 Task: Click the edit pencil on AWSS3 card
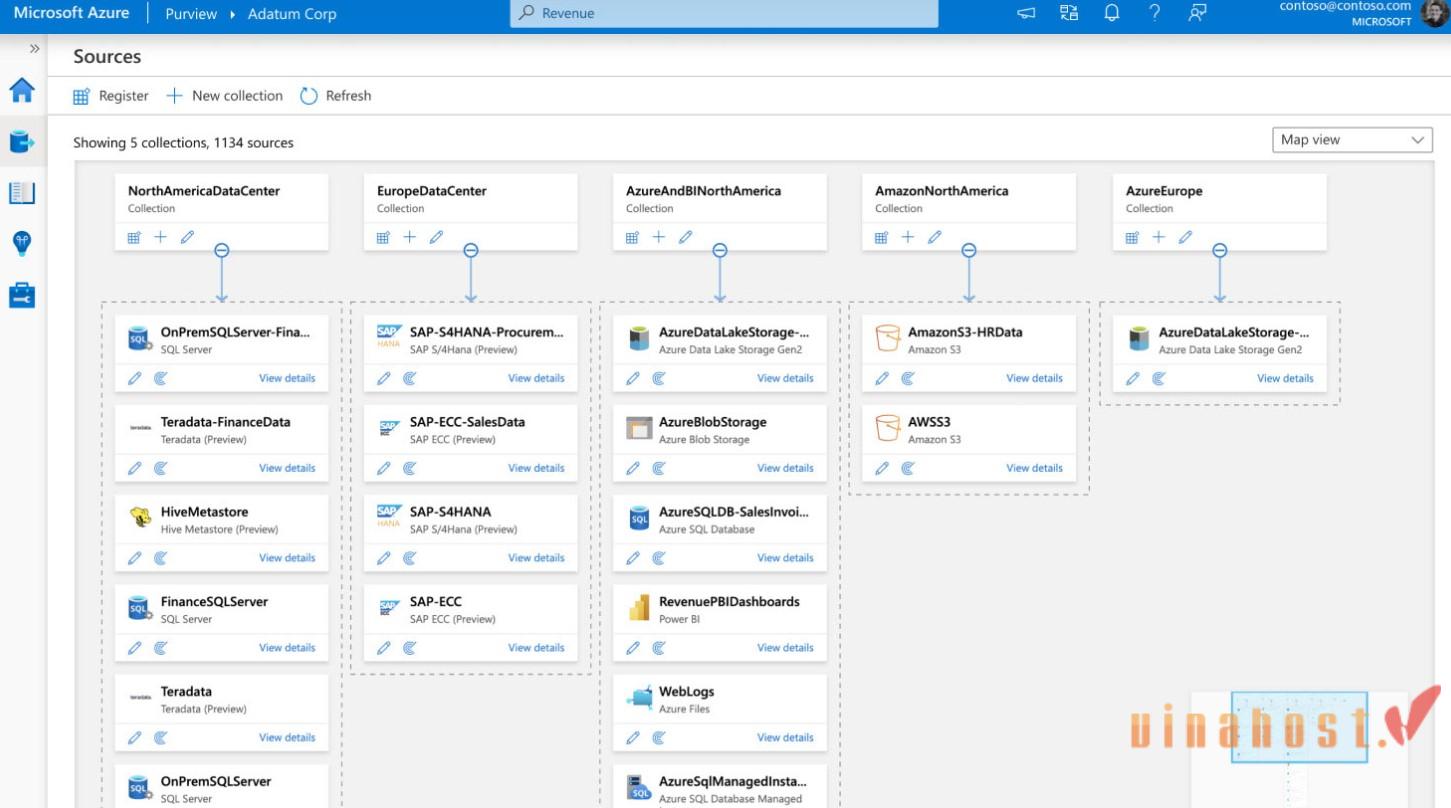pos(882,468)
